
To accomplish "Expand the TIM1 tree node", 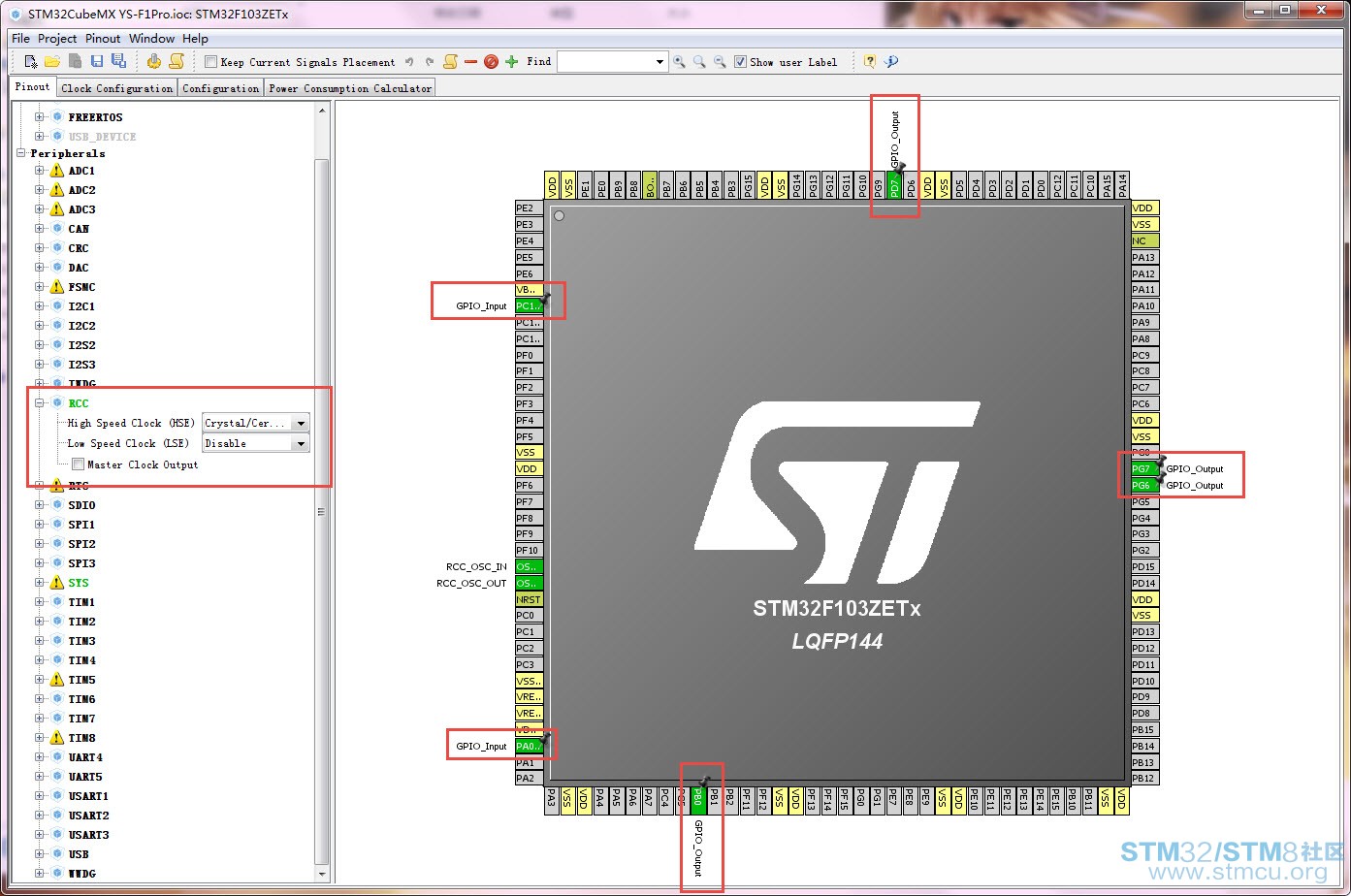I will point(40,602).
